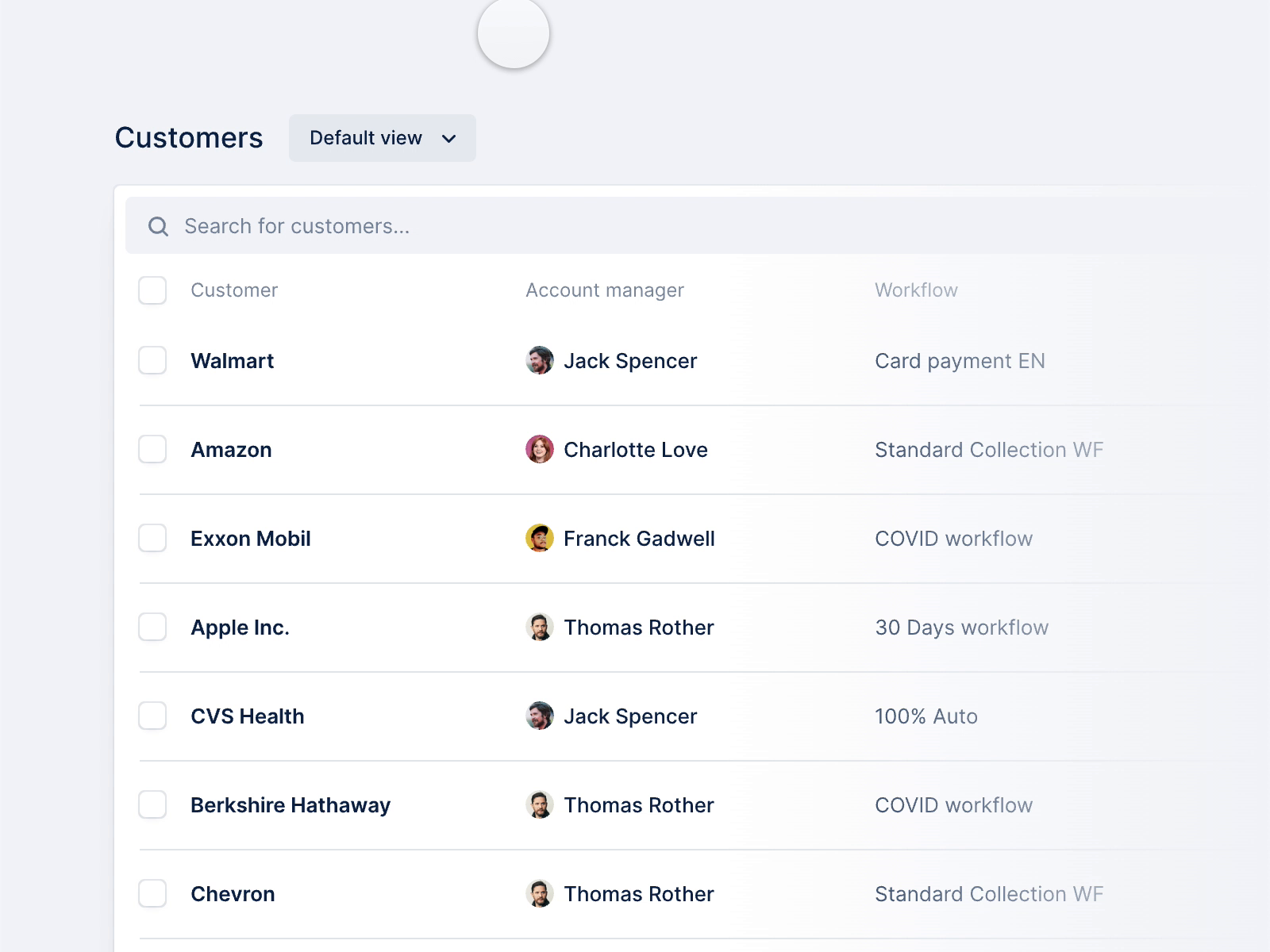Click Thomas Rother's avatar in Apple Inc. row
The height and width of the screenshot is (952, 1270).
pos(540,627)
